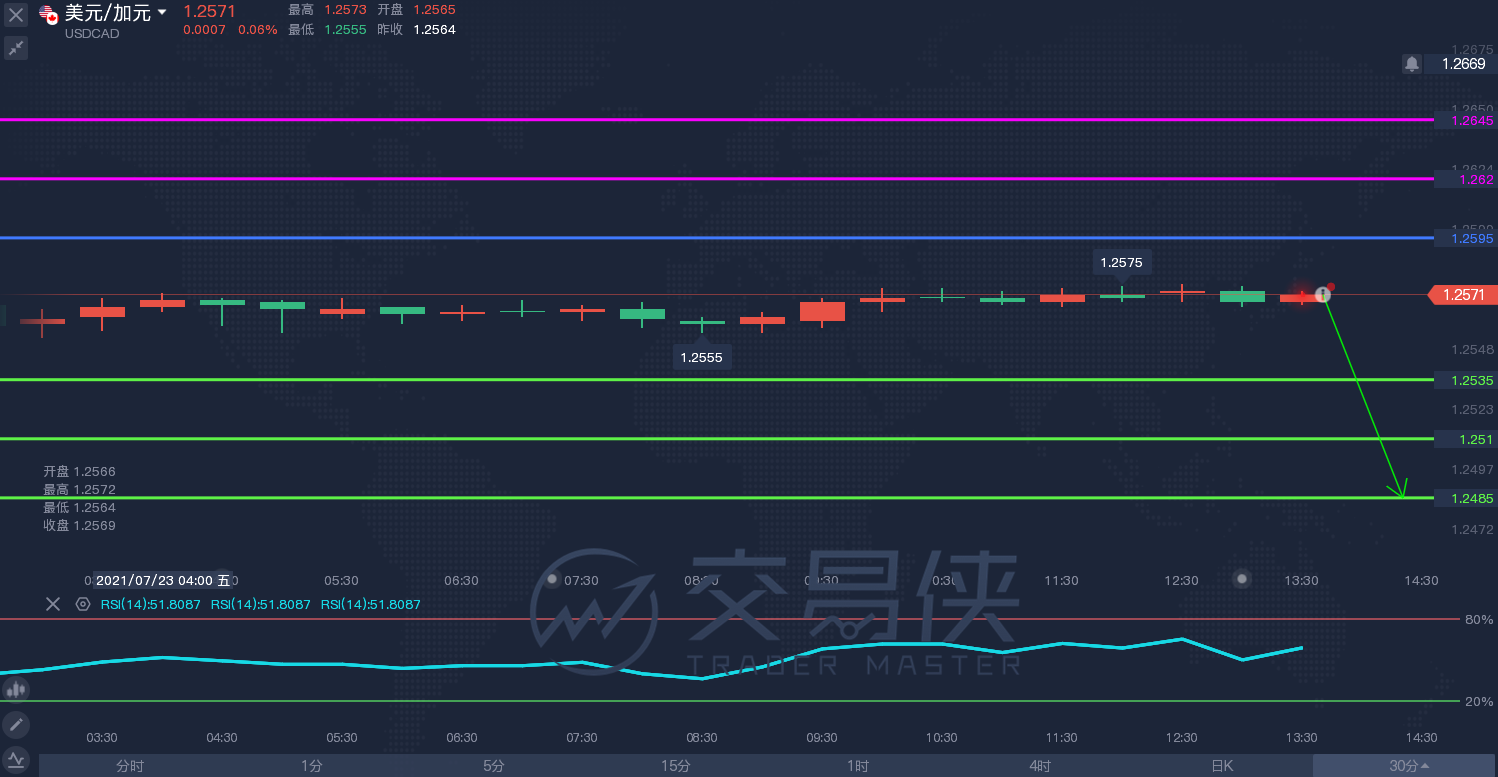Open the 美元/加元 currency pair dropdown
This screenshot has width=1498, height=777.
[162, 13]
